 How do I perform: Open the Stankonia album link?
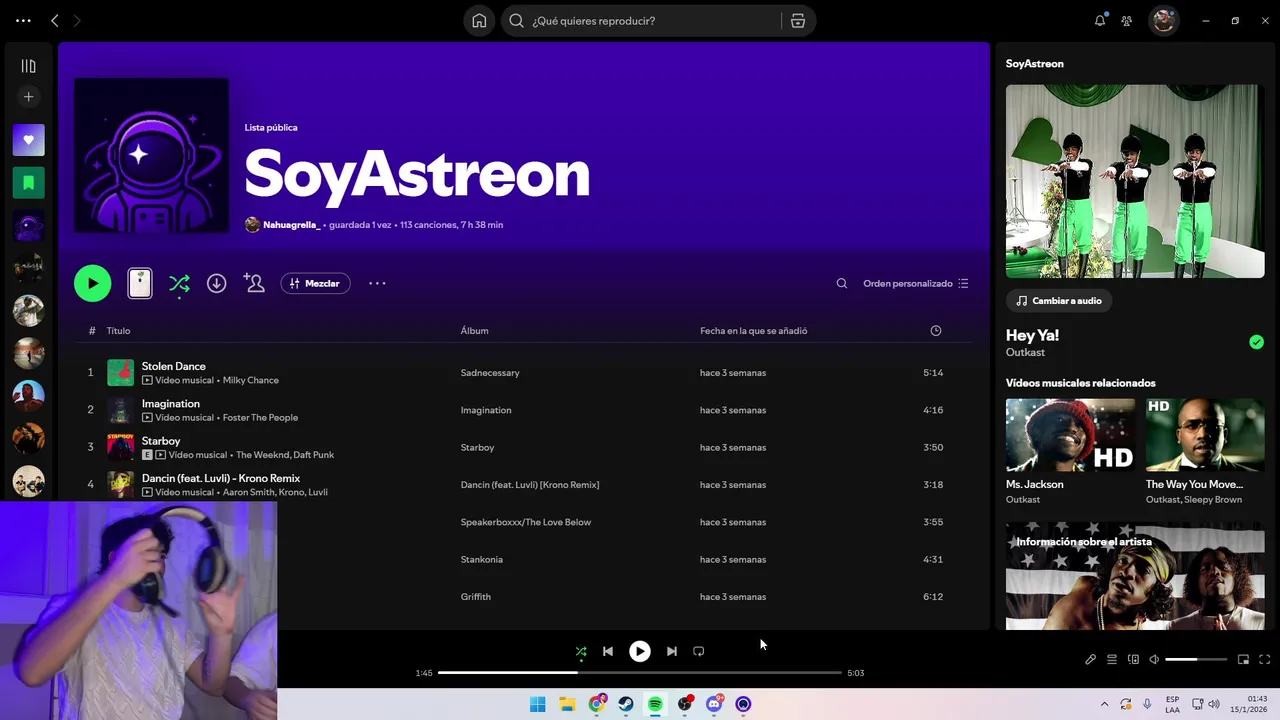pos(481,560)
